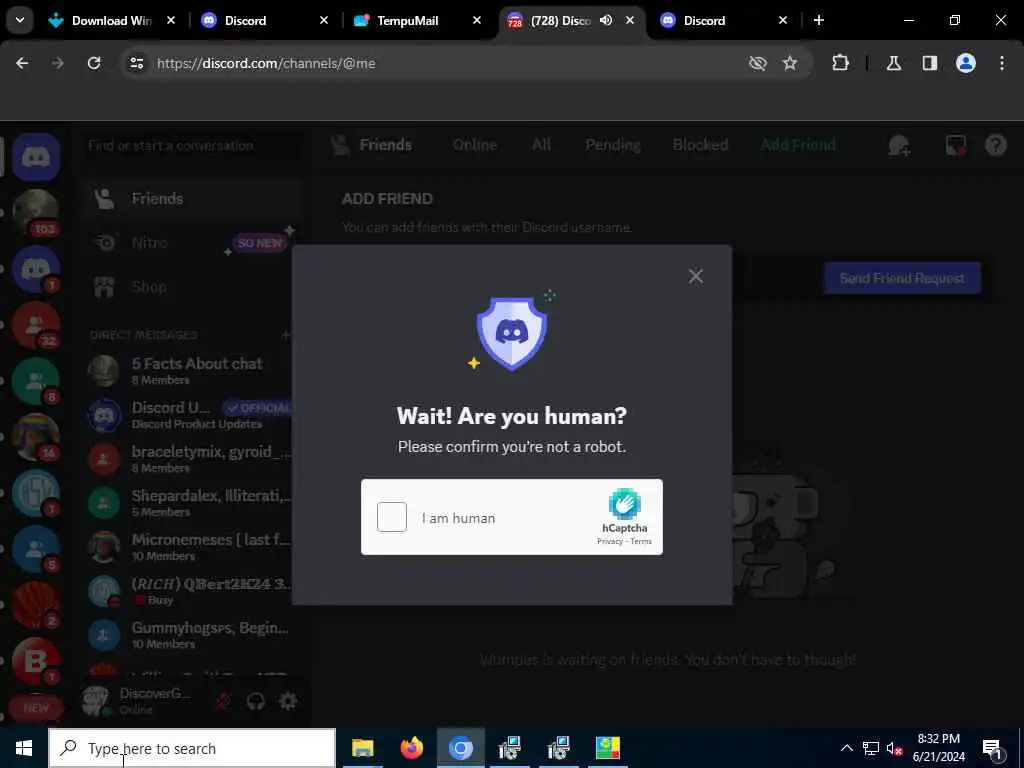Viewport: 1024px width, 768px height.
Task: Open the Windows Start menu
Action: [24, 748]
